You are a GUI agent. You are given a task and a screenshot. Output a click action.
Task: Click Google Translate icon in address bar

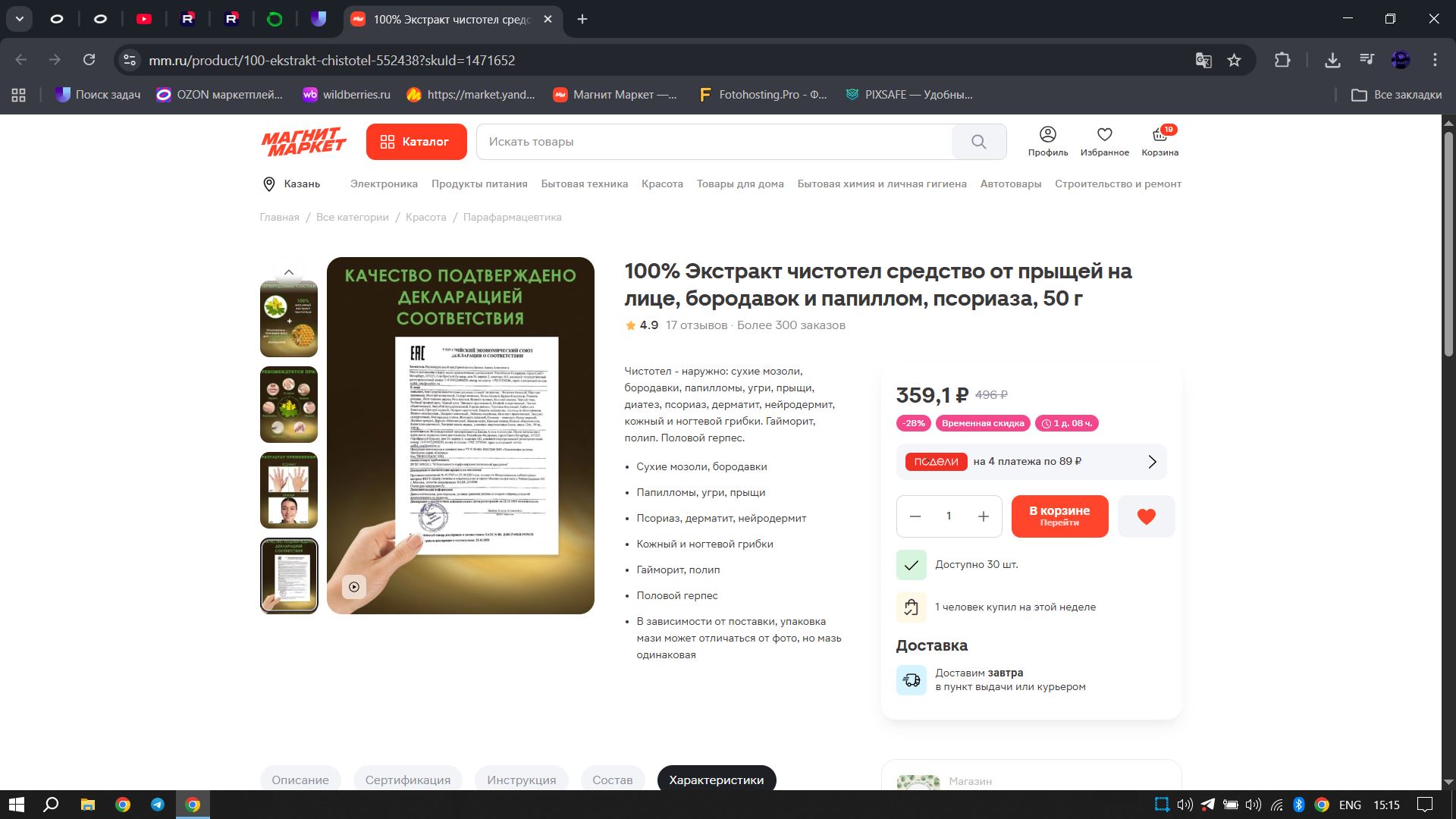(1203, 60)
